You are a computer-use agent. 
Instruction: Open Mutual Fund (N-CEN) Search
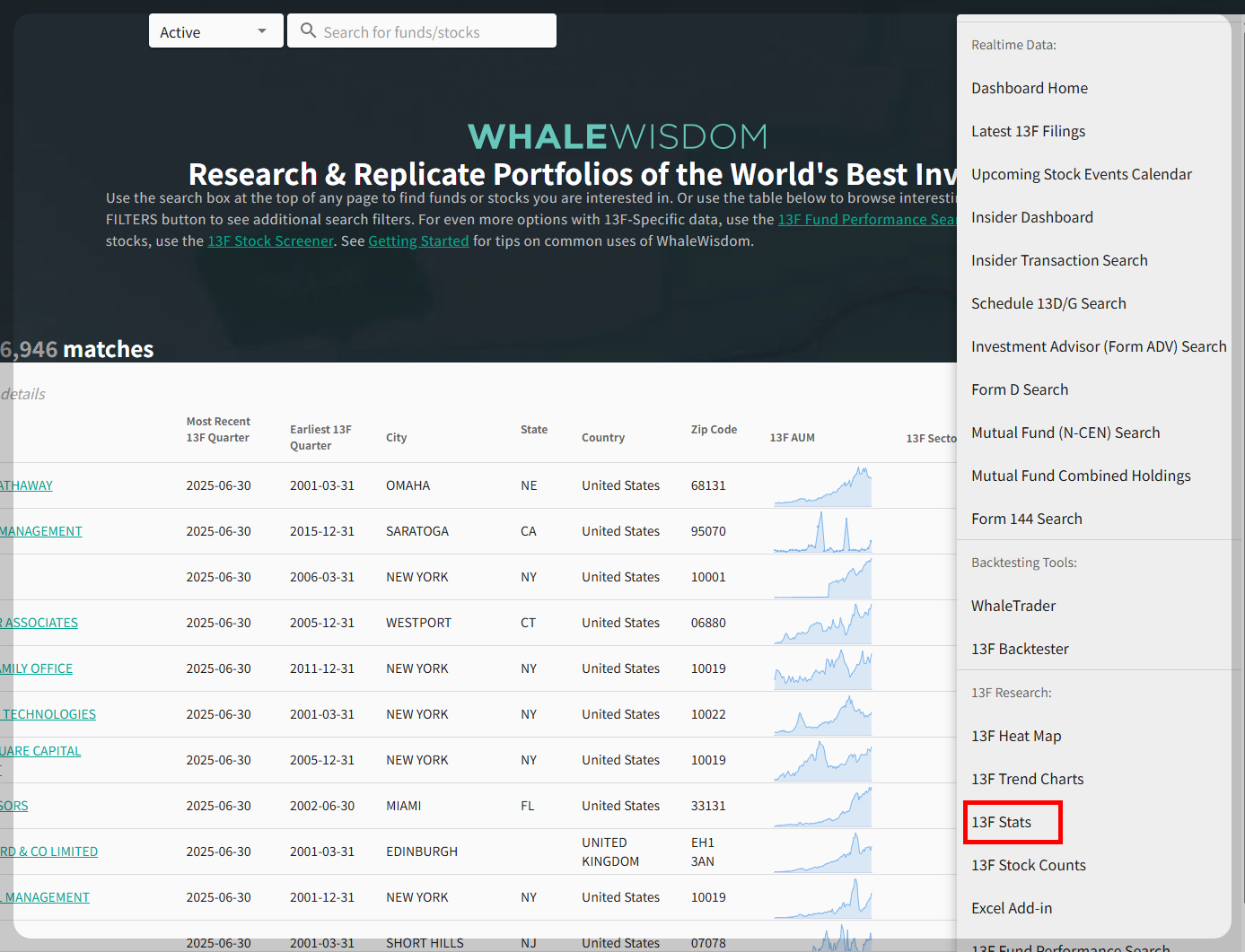1065,432
